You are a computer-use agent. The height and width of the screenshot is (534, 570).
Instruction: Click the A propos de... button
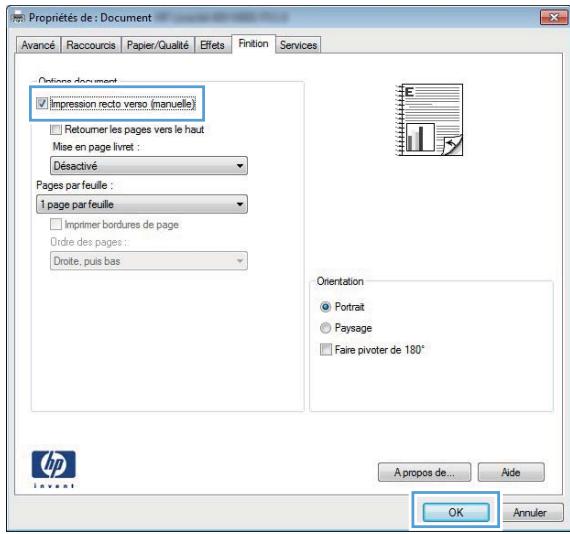424,472
